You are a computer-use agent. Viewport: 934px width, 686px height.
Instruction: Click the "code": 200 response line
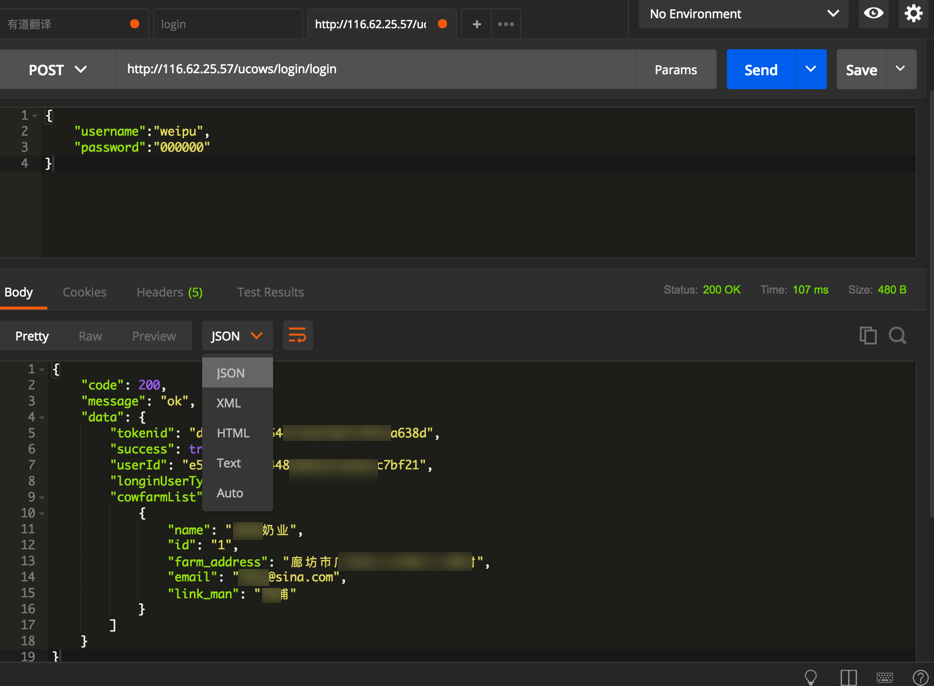click(x=123, y=385)
